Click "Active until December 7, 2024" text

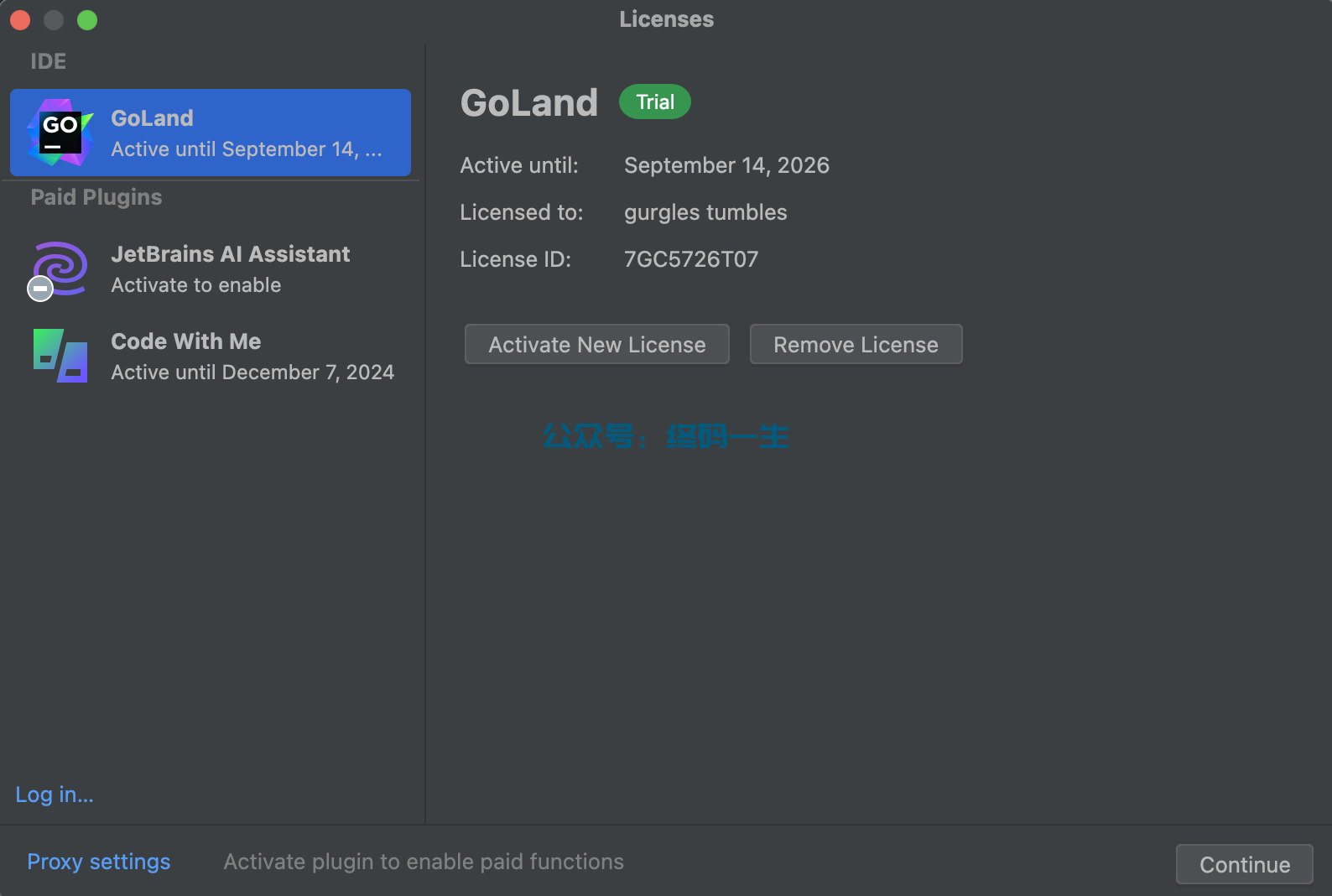(252, 372)
